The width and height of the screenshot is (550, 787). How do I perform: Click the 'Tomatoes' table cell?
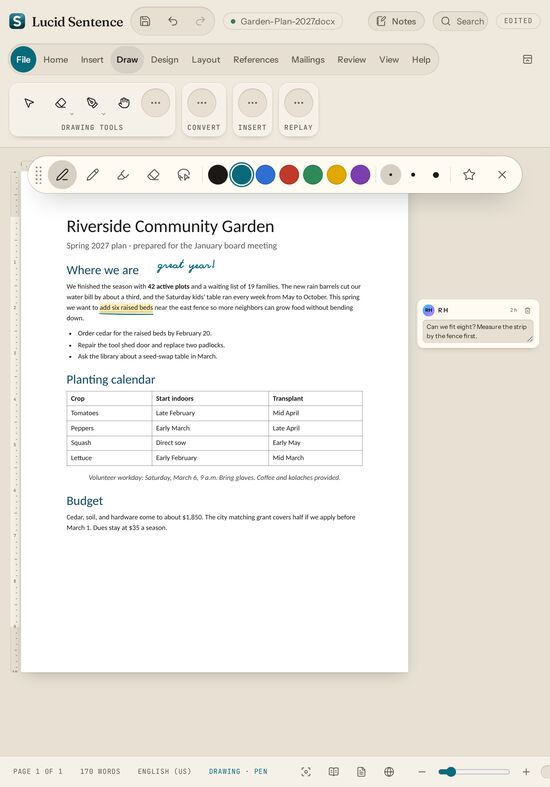click(109, 413)
